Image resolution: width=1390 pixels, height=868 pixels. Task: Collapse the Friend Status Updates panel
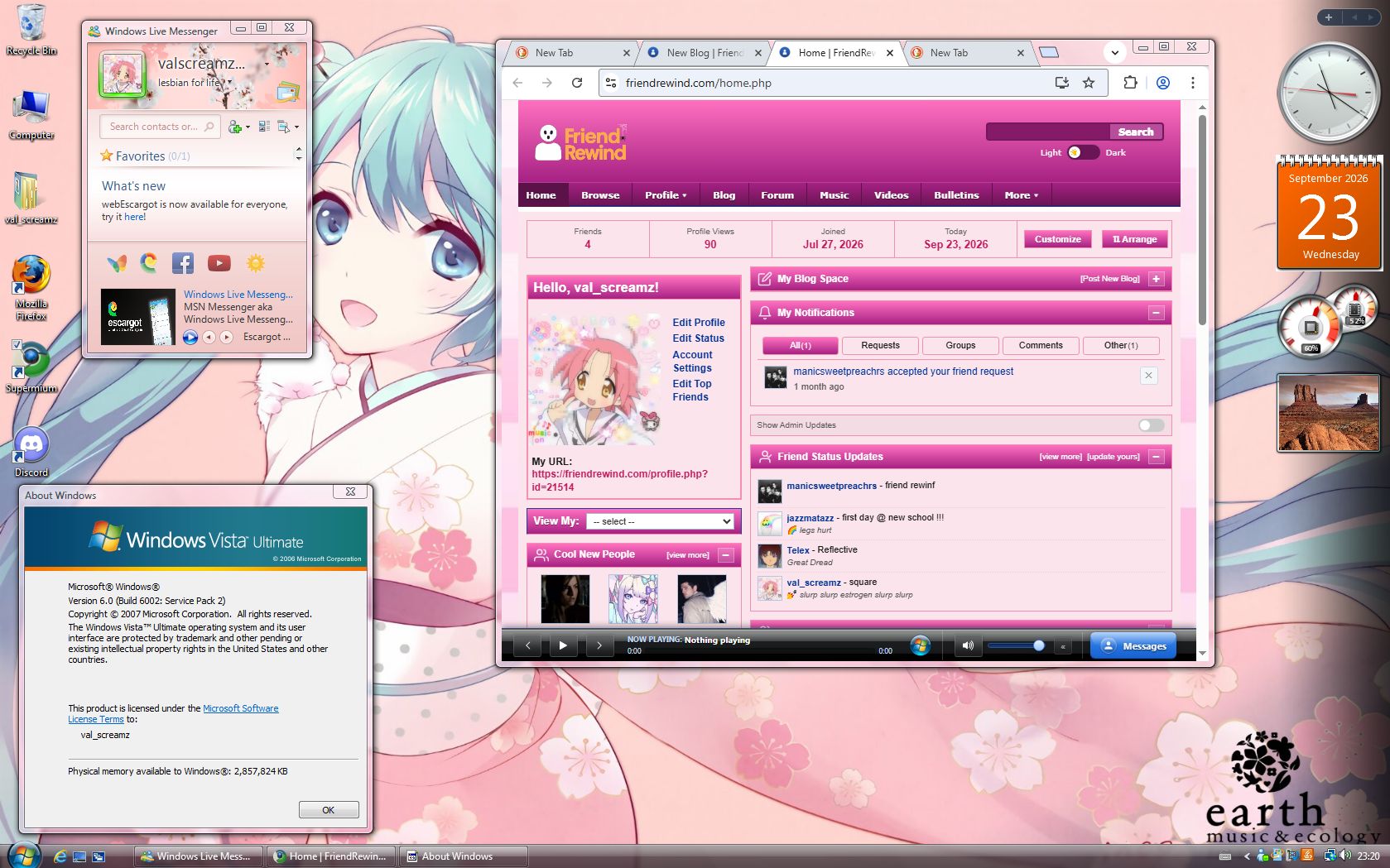pyautogui.click(x=1157, y=457)
